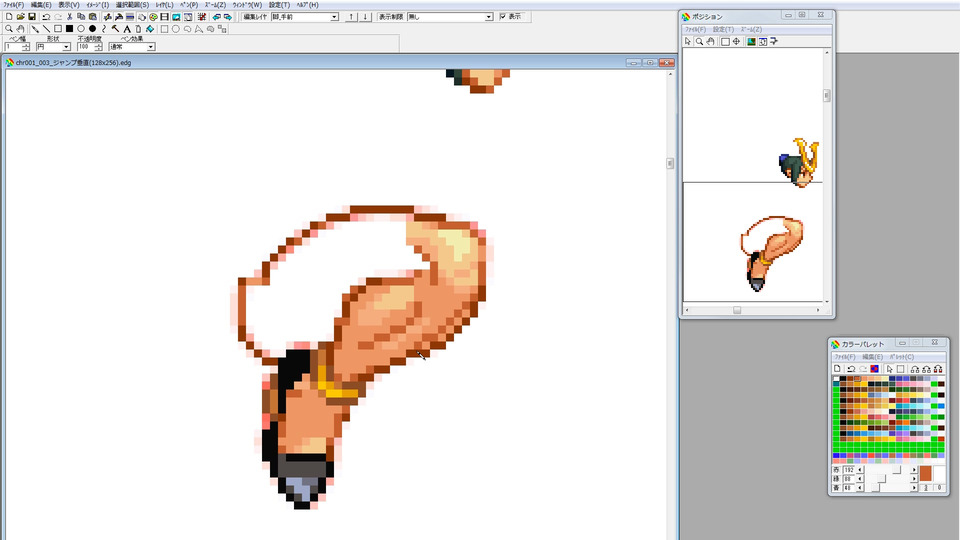Screen dimensions: 960x540
Task: Click the arrow pointer icon in ポジション window
Action: (688, 42)
